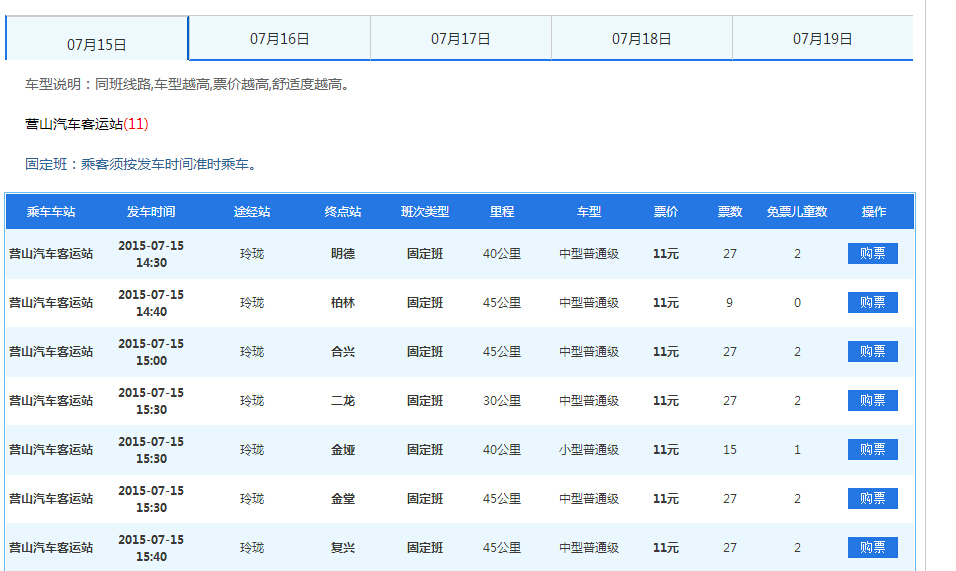Go to the 07月19日 tab
The height and width of the screenshot is (571, 956).
(x=822, y=39)
